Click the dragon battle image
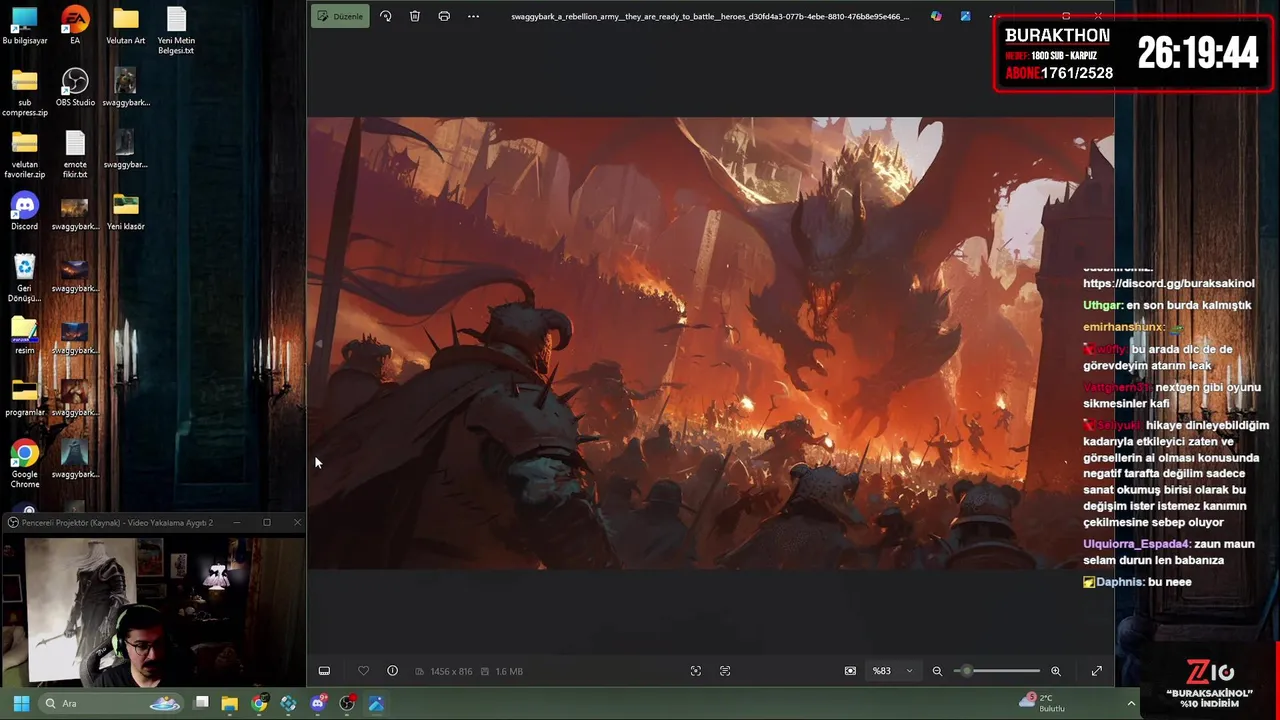 click(710, 343)
